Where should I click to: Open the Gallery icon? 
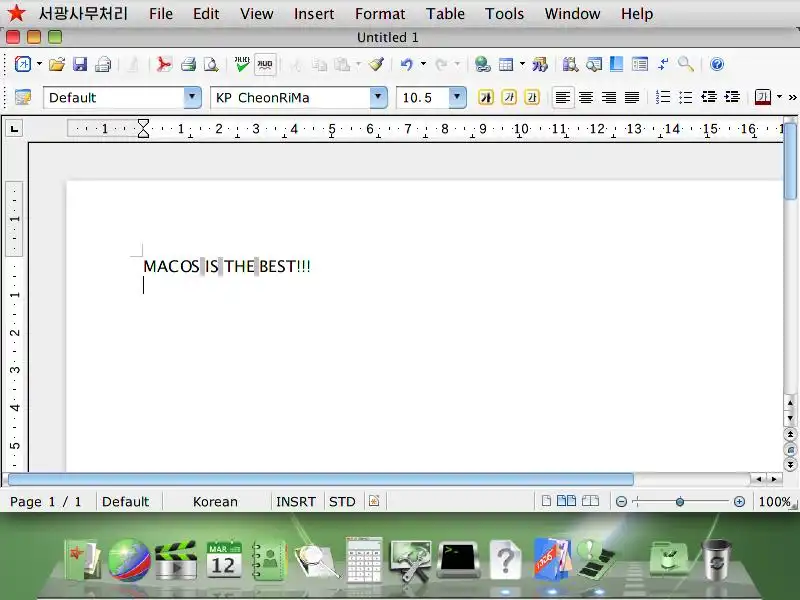point(616,64)
